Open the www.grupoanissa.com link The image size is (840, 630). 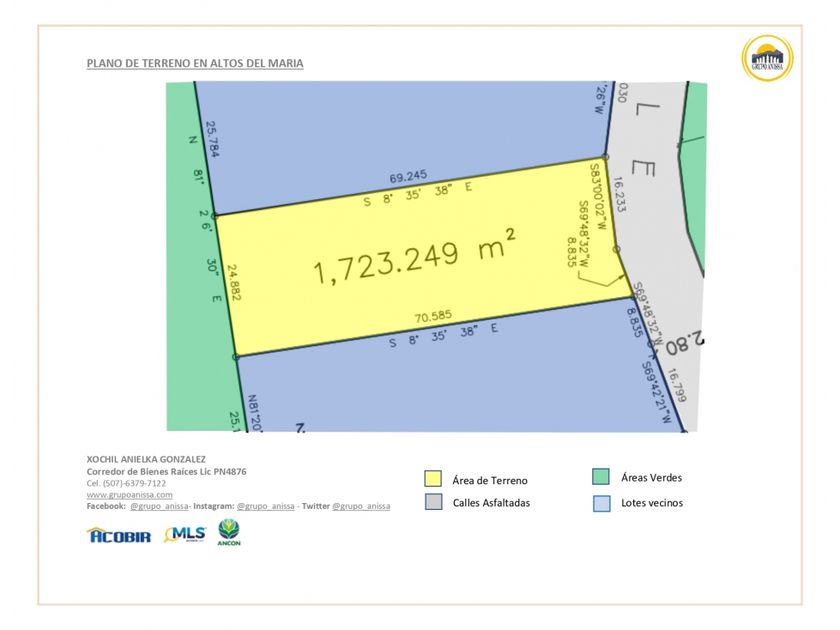click(x=130, y=495)
